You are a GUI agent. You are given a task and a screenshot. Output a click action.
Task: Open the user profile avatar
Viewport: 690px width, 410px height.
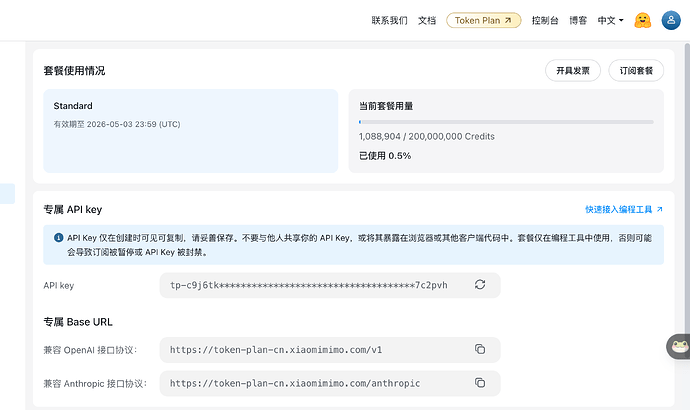coord(671,20)
